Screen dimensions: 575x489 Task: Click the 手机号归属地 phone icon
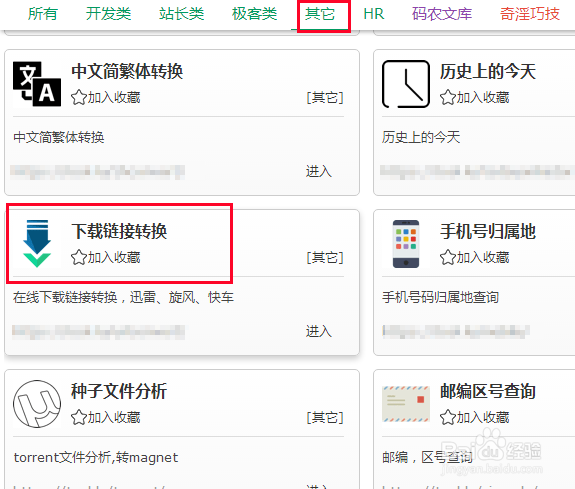(x=406, y=244)
